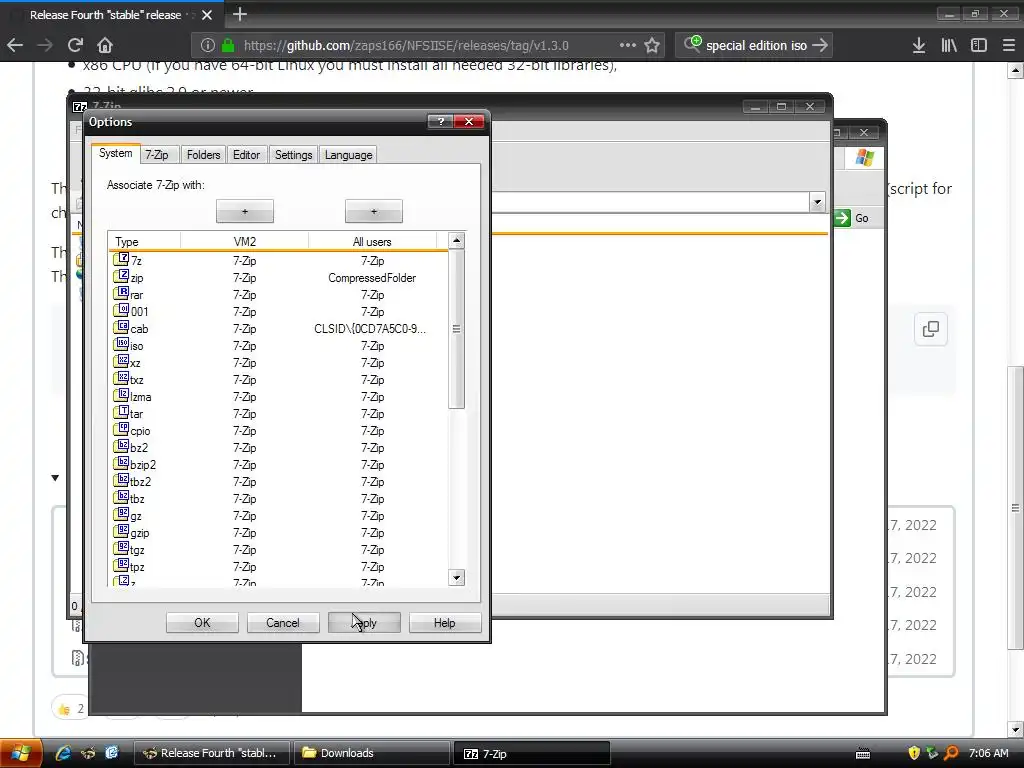Click the tar file type icon

[121, 412]
